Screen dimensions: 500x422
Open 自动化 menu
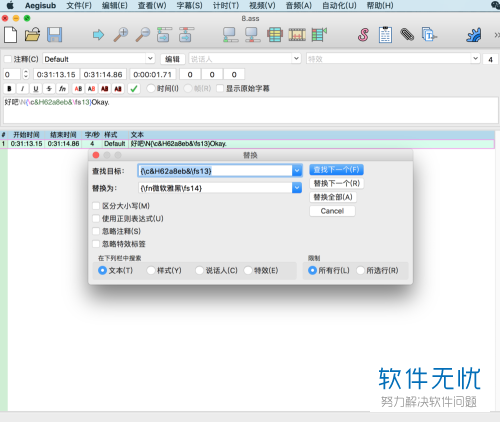click(x=339, y=5)
